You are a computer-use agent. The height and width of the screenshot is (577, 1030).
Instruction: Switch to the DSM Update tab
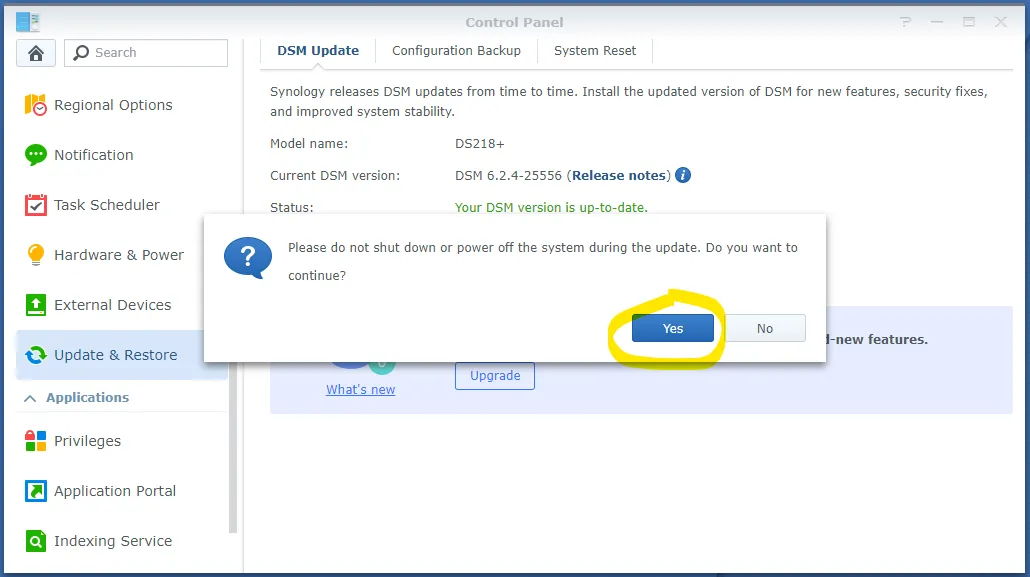(x=318, y=51)
